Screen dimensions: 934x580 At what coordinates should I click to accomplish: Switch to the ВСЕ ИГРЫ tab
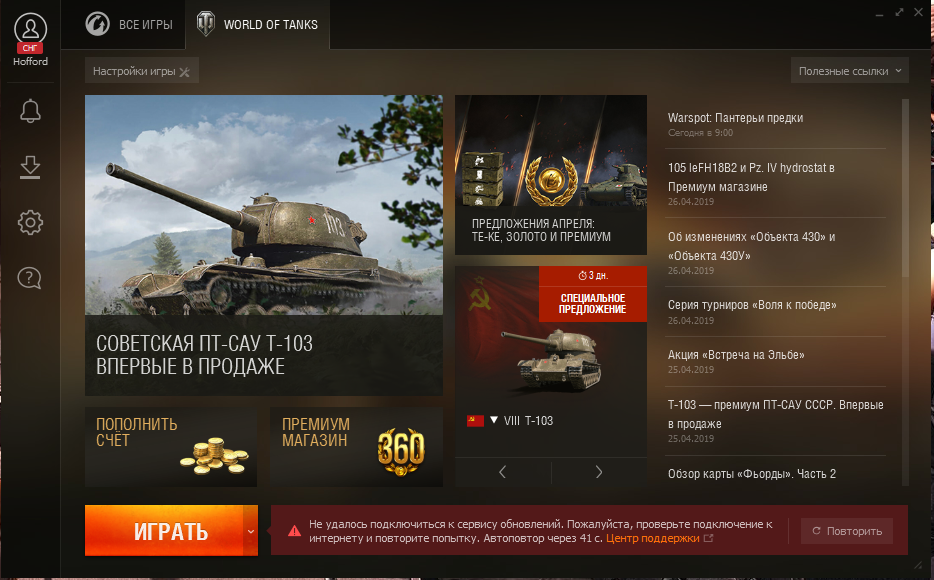tap(129, 24)
